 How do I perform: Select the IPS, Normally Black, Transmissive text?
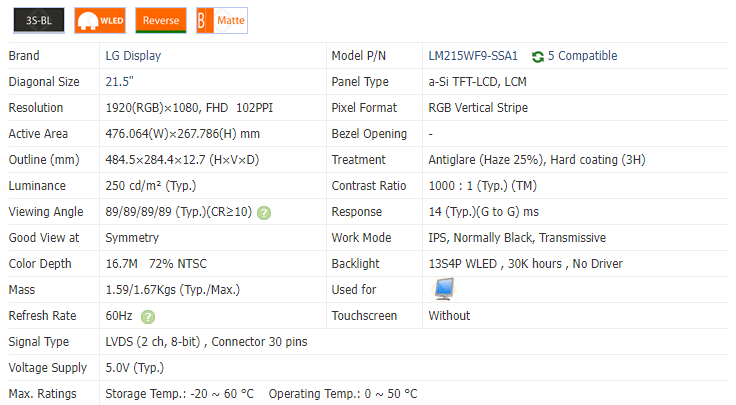pyautogui.click(x=517, y=238)
